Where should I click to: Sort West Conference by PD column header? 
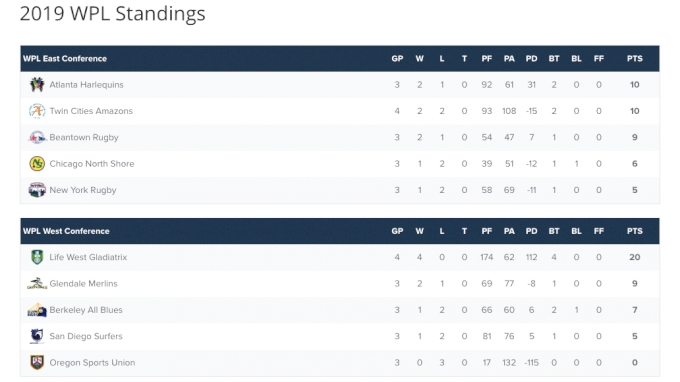click(531, 231)
